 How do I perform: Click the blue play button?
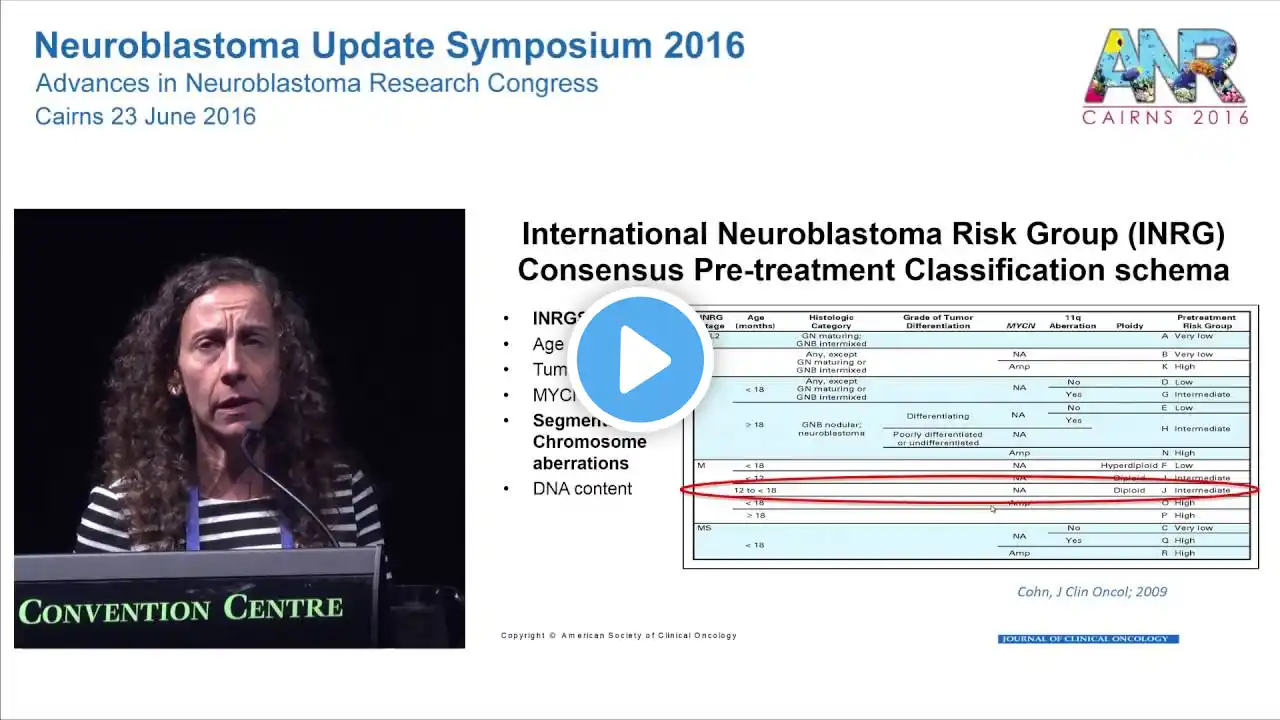click(640, 358)
